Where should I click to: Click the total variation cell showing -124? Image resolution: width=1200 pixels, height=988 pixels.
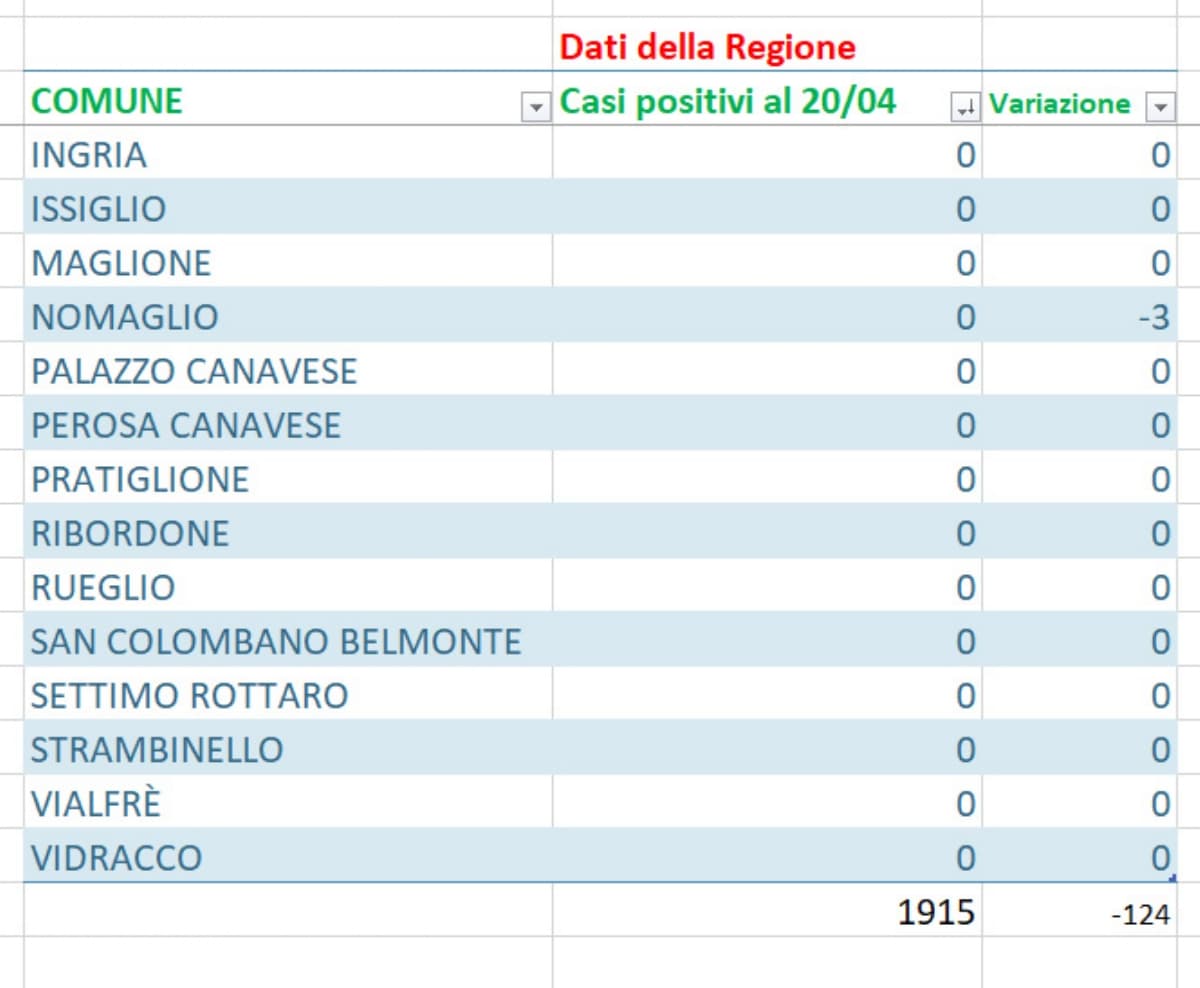[1140, 913]
